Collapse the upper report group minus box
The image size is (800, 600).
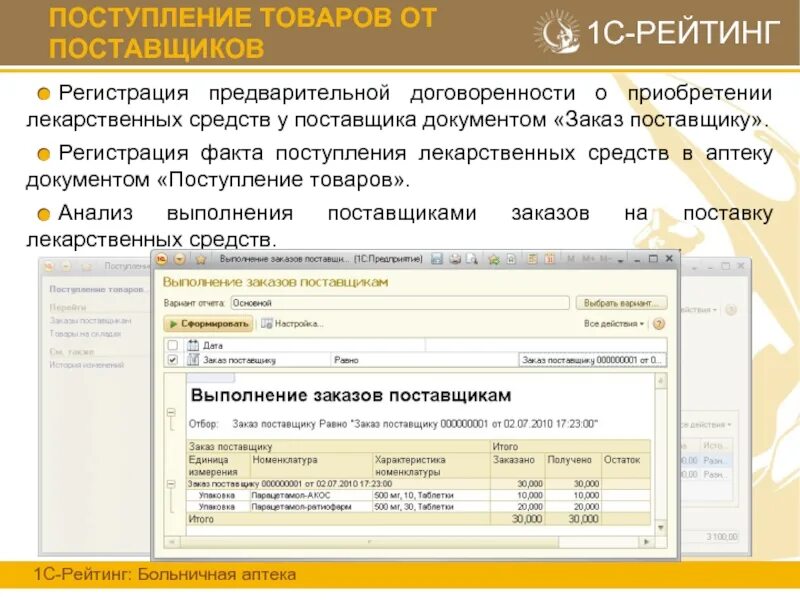point(171,412)
